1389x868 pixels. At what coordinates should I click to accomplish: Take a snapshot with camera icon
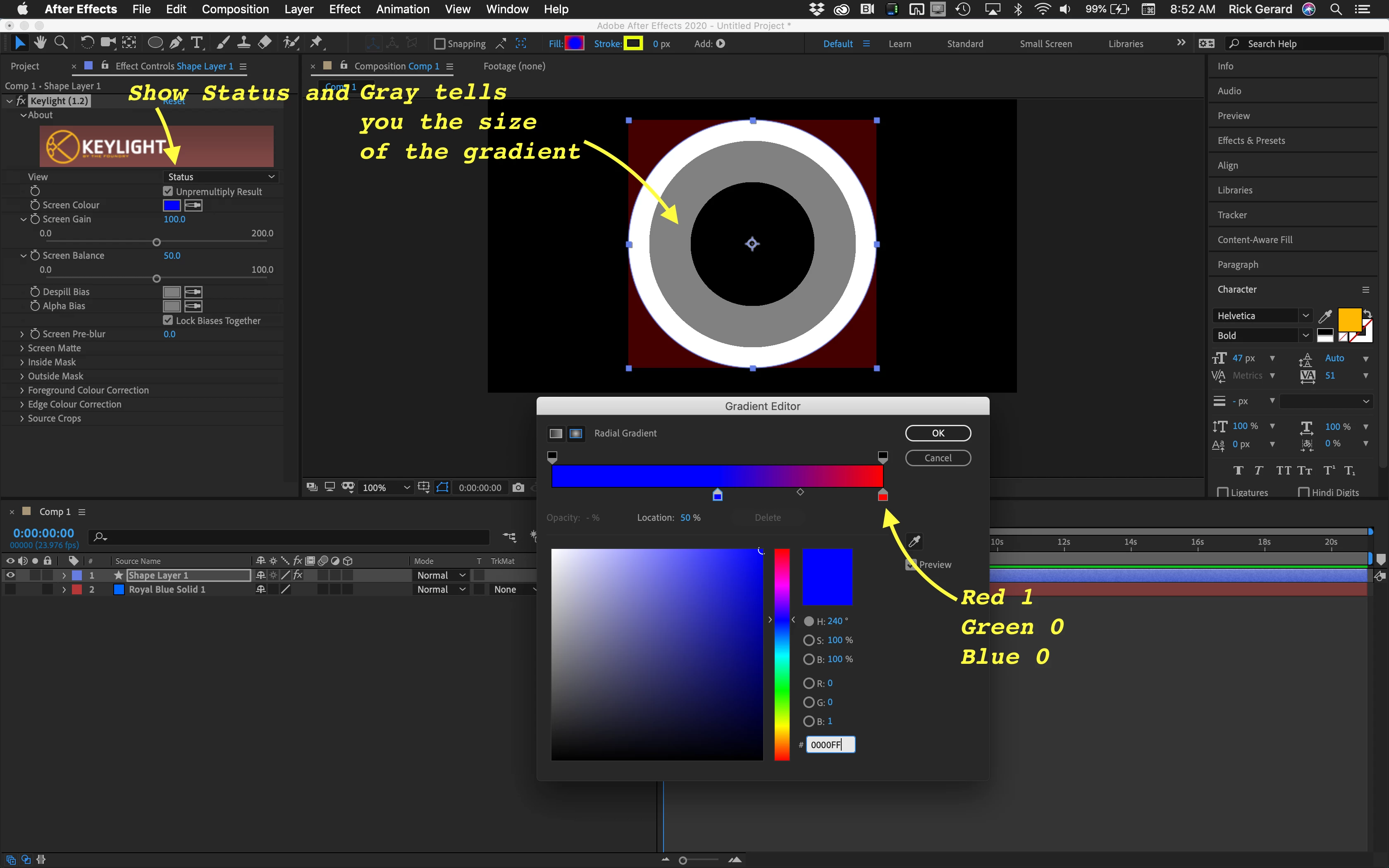click(x=518, y=487)
